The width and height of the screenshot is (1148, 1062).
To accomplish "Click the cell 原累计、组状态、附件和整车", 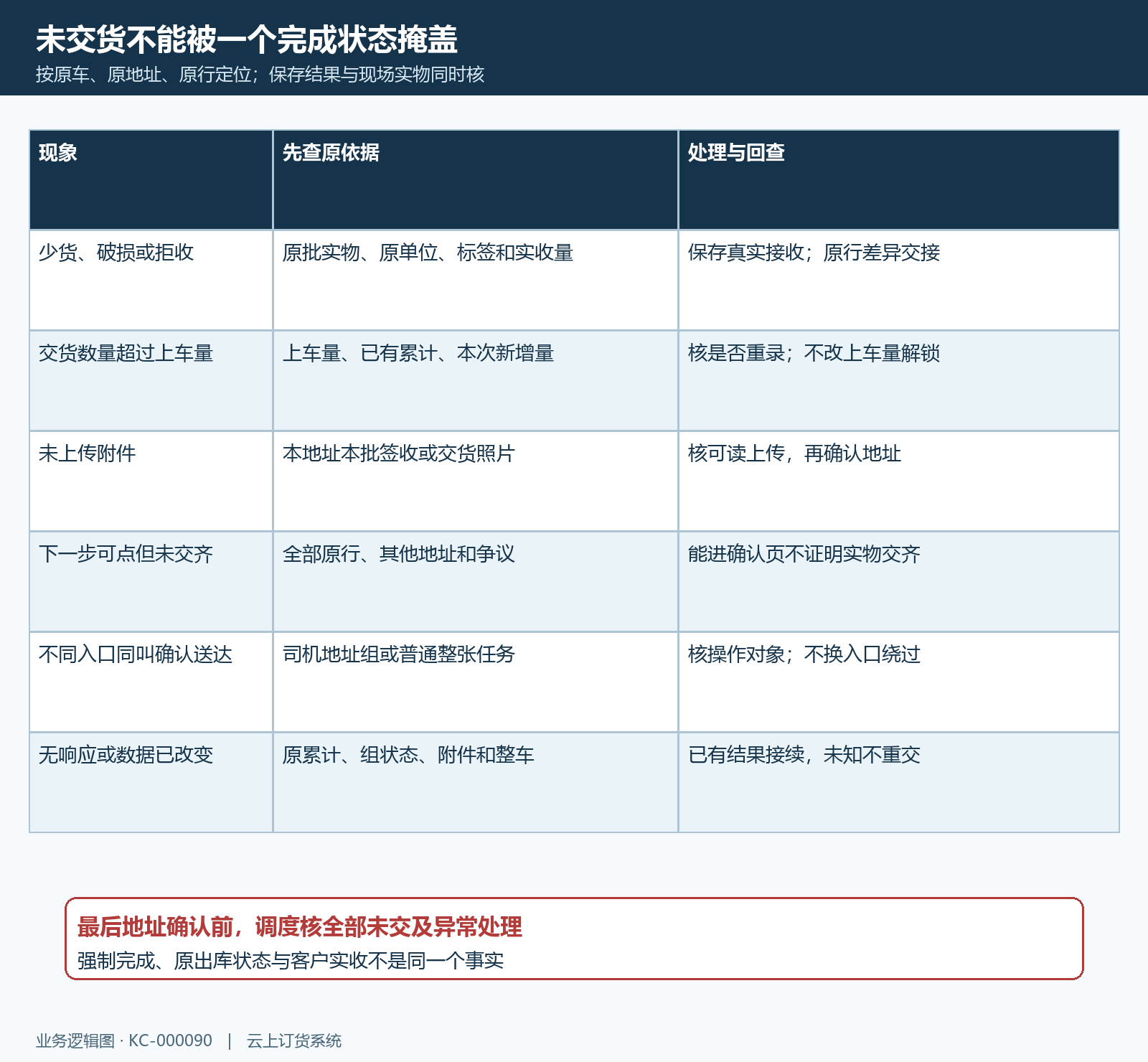I will (475, 783).
